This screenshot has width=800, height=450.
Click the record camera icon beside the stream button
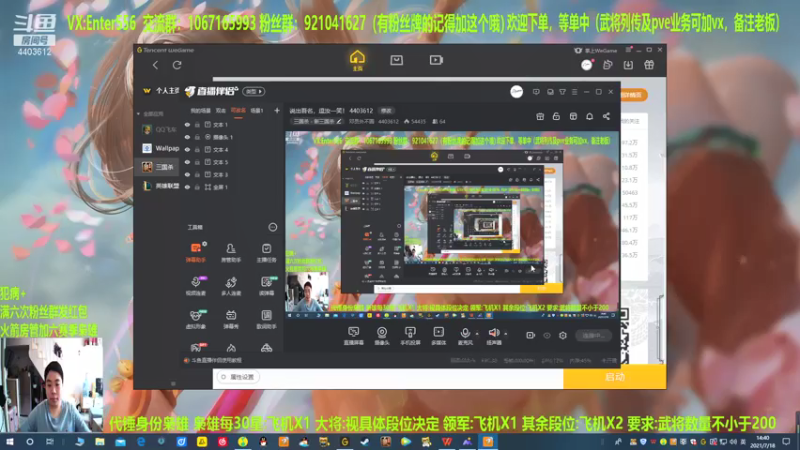pyautogui.click(x=530, y=335)
